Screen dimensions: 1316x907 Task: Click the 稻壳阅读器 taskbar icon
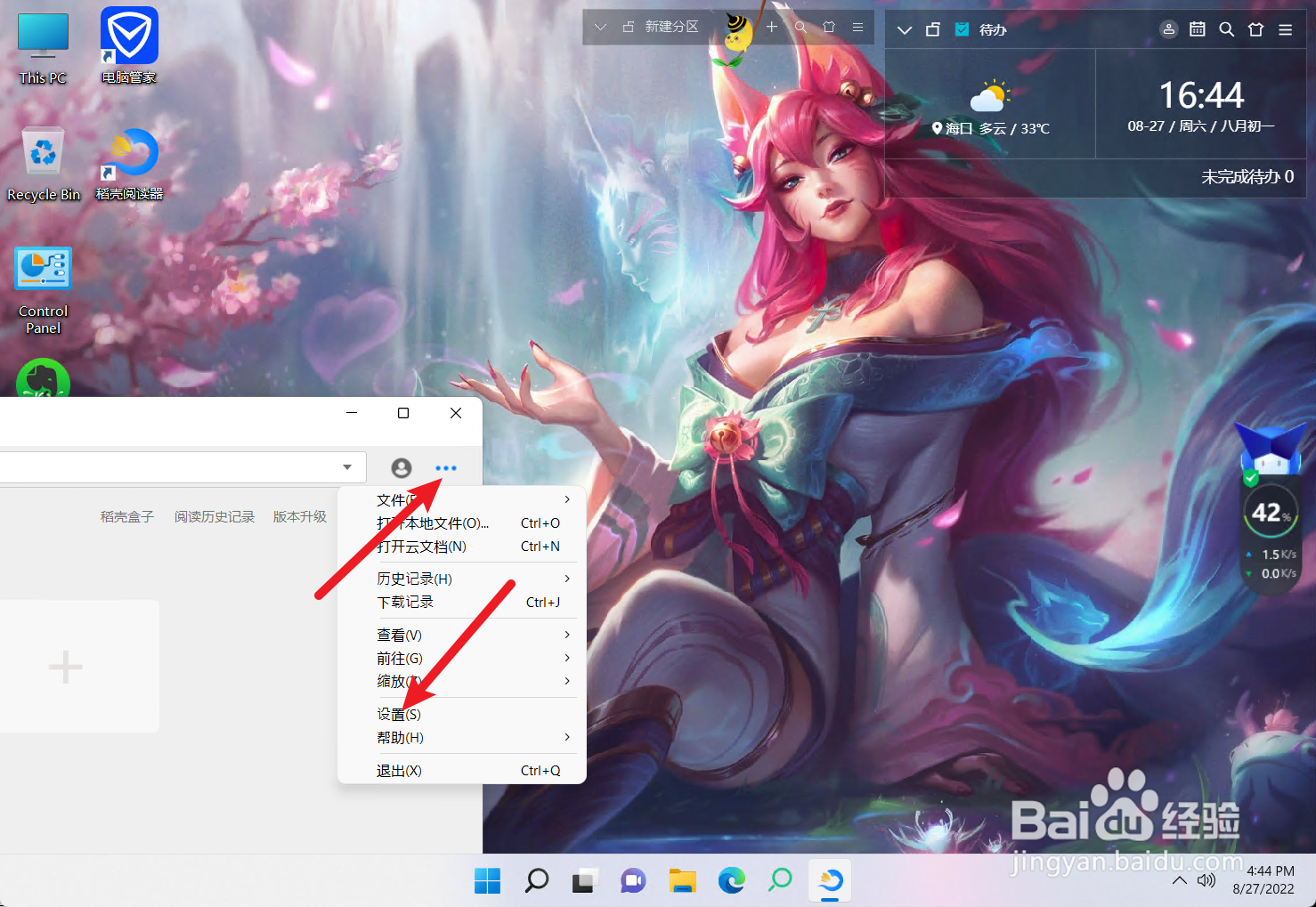(x=830, y=881)
